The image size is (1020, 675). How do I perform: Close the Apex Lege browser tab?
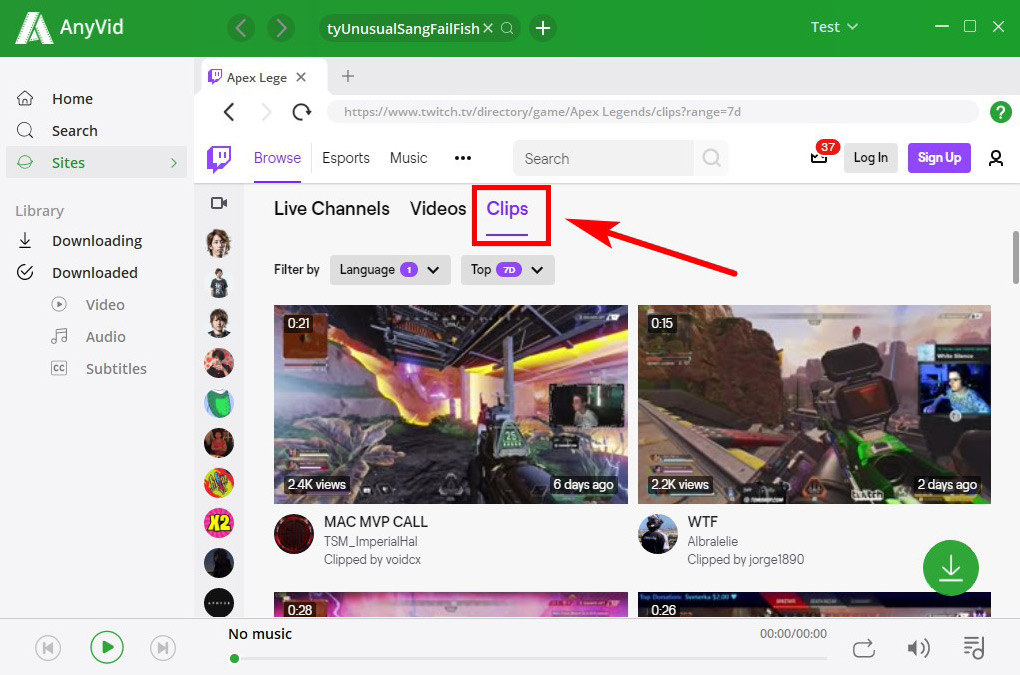(301, 77)
